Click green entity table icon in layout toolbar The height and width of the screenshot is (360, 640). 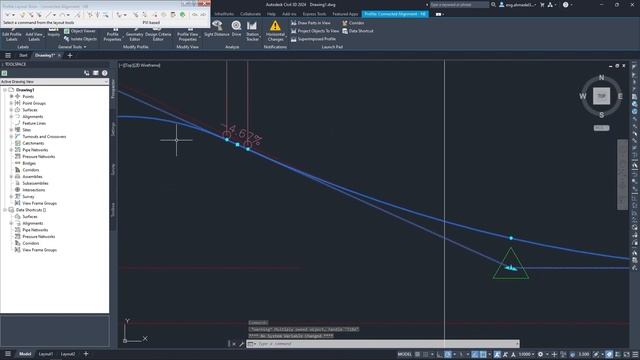(183, 15)
